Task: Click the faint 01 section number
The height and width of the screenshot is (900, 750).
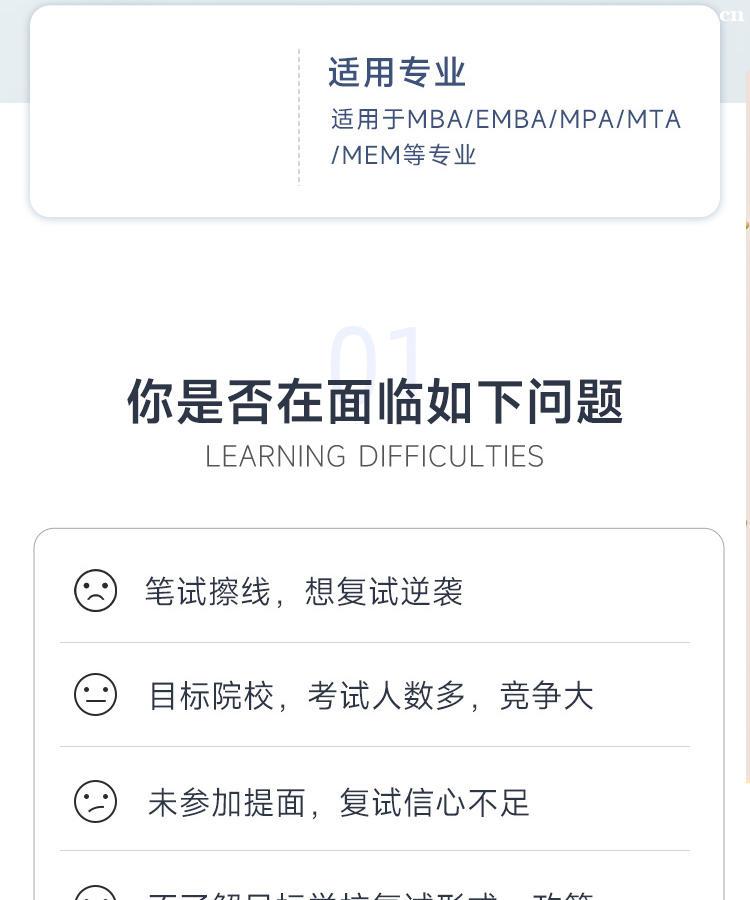Action: [x=377, y=352]
